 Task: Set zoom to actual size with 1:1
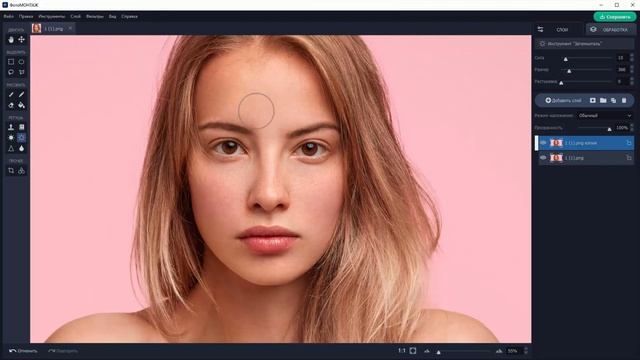pyautogui.click(x=402, y=351)
